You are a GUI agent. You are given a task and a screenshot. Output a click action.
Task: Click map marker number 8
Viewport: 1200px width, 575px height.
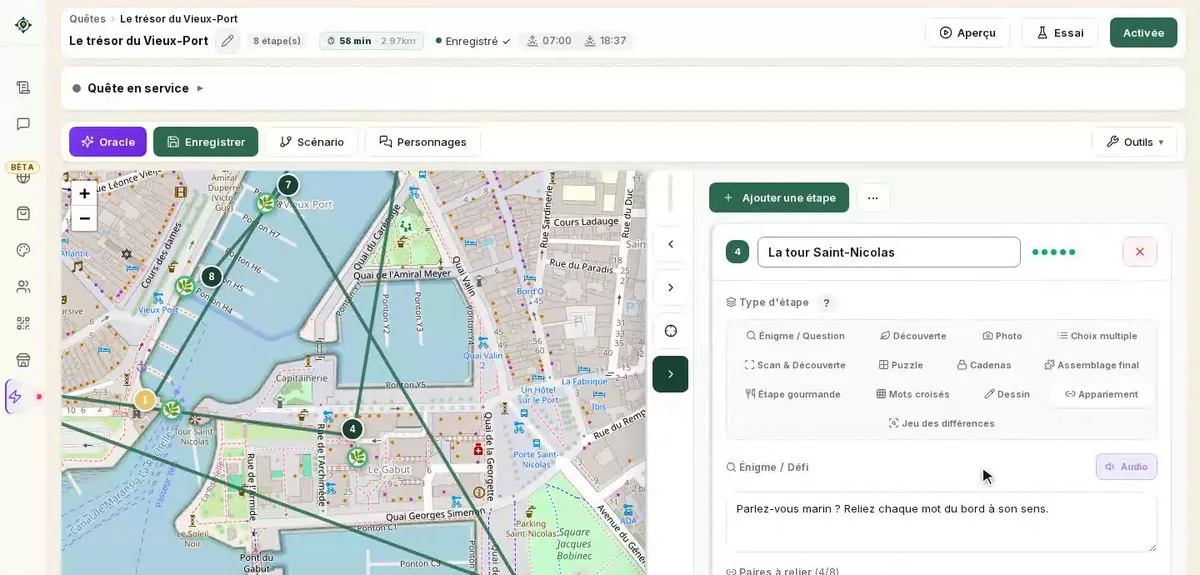pyautogui.click(x=211, y=277)
